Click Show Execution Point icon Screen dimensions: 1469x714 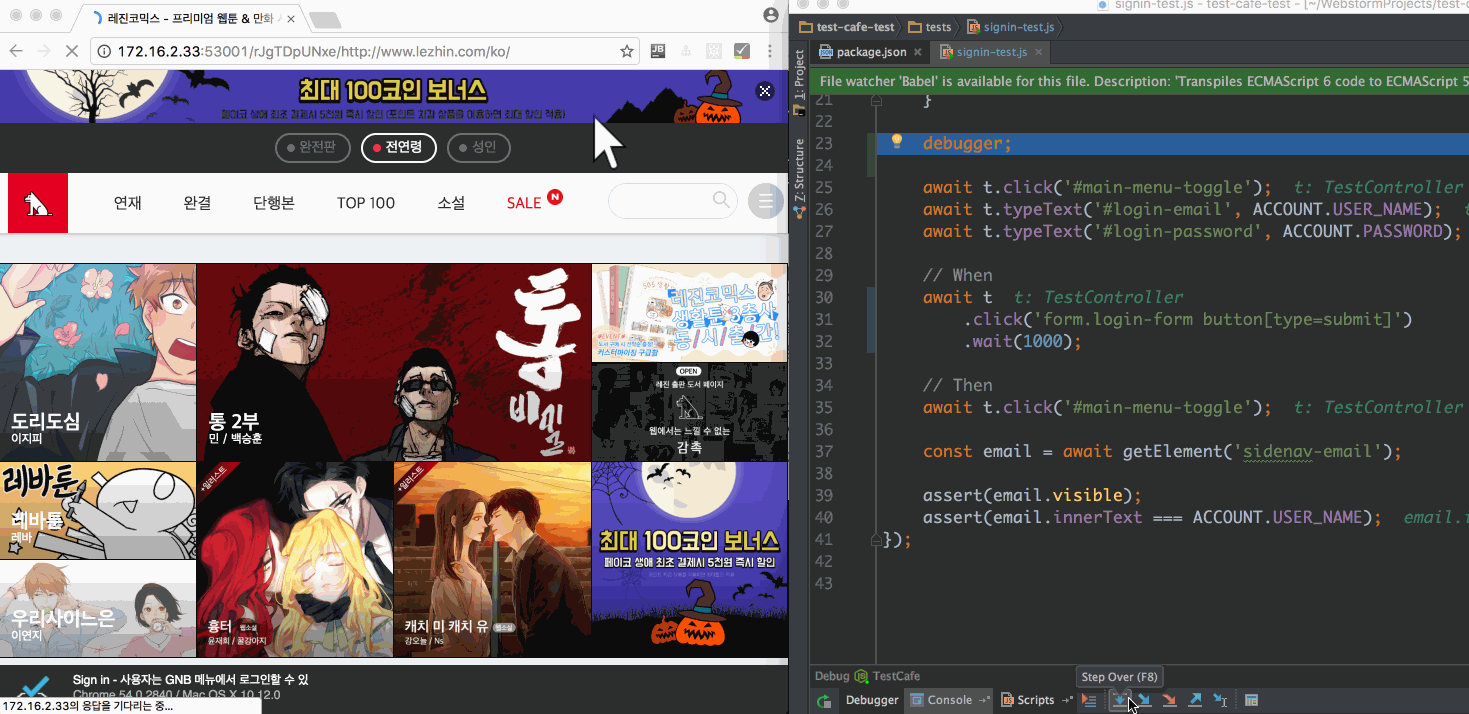click(1090, 700)
